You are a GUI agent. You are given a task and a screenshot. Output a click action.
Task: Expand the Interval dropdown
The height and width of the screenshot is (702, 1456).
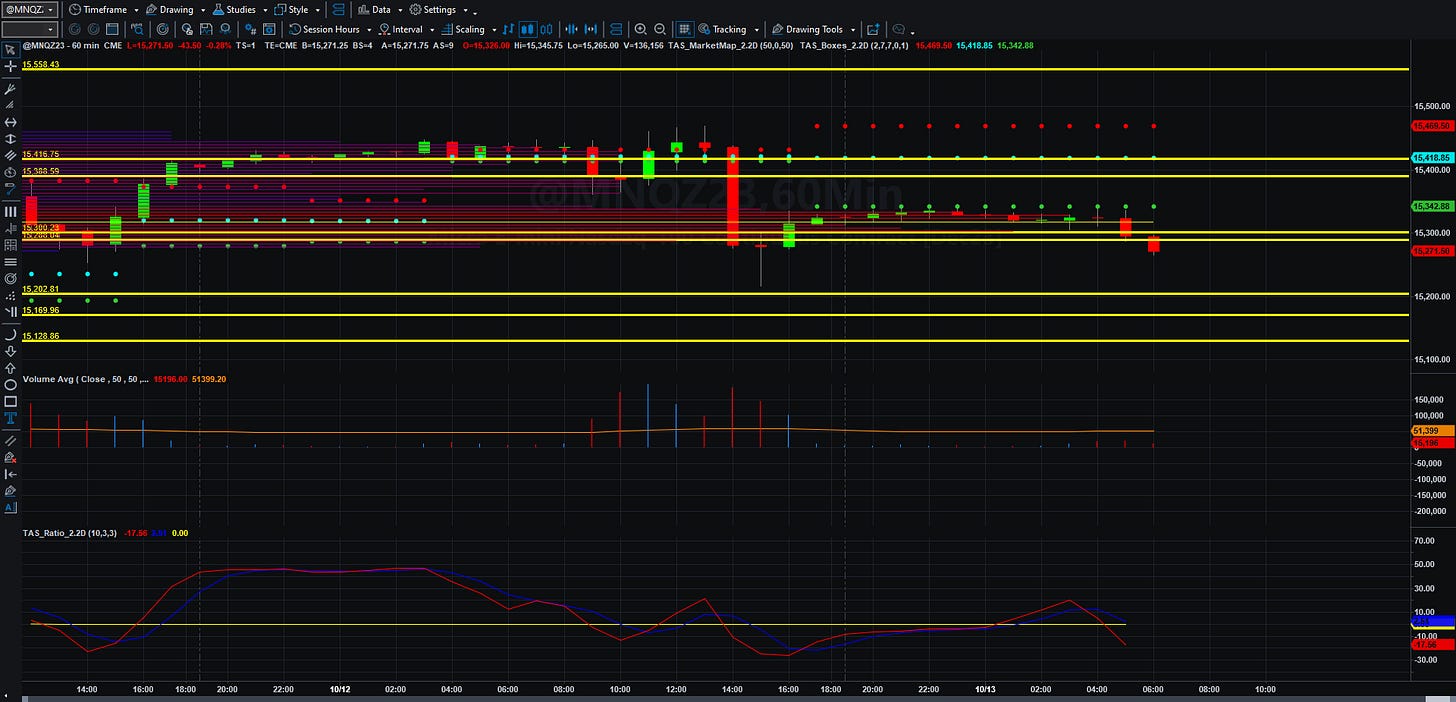[x=405, y=29]
